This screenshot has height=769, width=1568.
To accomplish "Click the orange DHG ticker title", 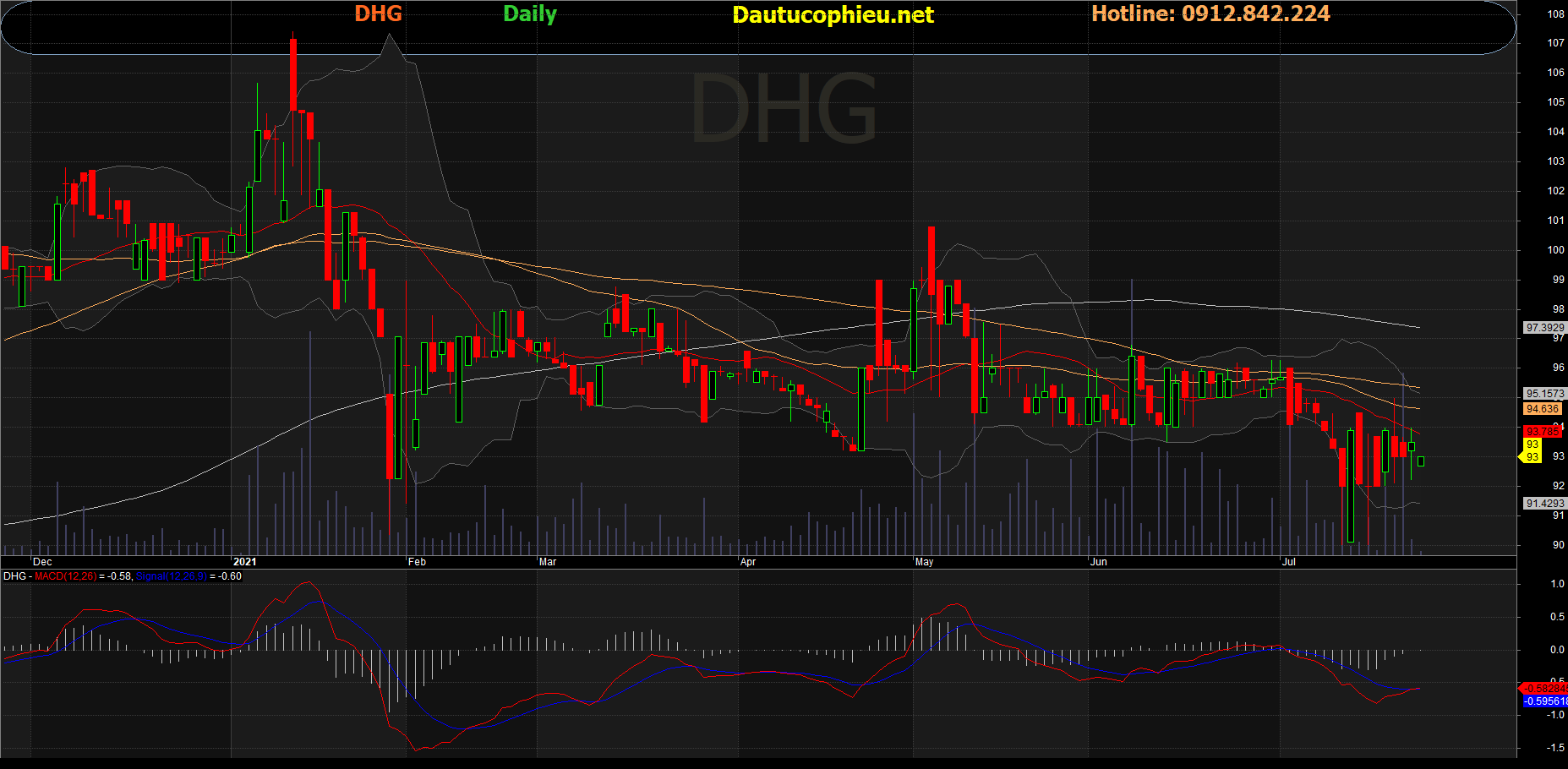I will [378, 14].
